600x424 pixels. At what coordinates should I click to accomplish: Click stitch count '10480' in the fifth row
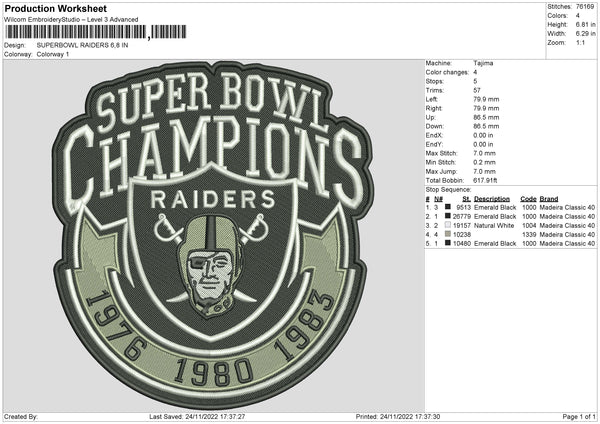[x=462, y=243]
